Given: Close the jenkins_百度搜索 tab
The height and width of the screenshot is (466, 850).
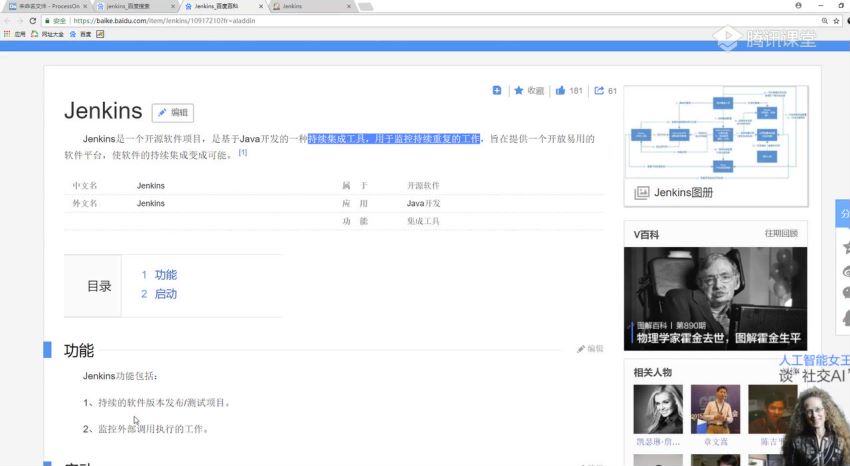Looking at the screenshot, I should tap(173, 6).
